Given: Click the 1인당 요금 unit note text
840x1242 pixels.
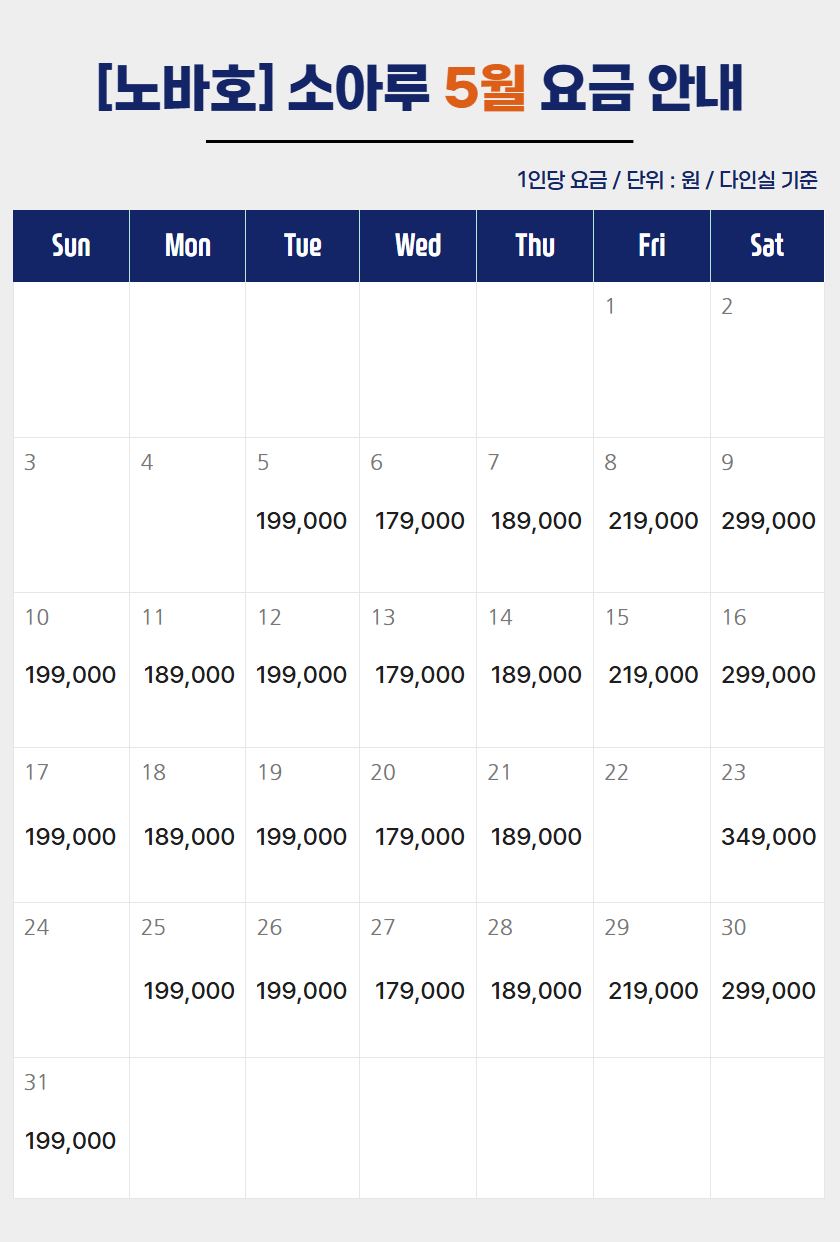Looking at the screenshot, I should point(667,180).
